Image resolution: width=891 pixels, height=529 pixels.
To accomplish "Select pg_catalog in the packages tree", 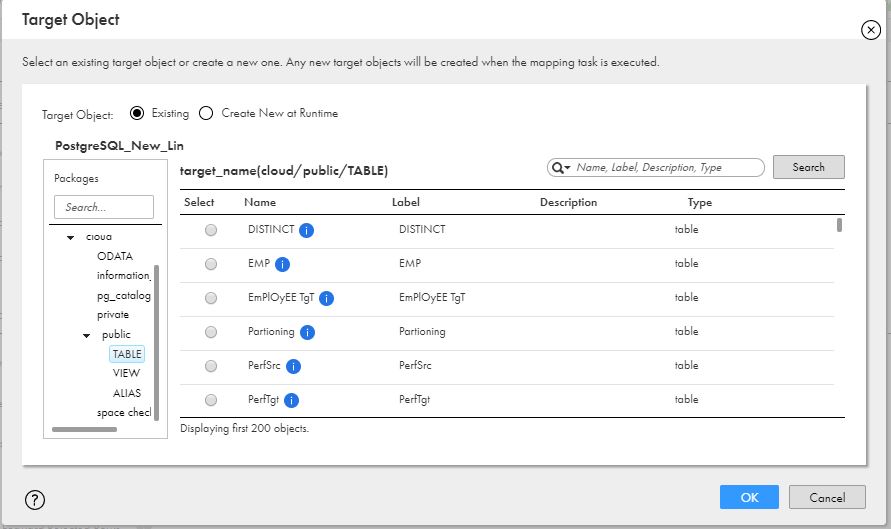I will 124,295.
